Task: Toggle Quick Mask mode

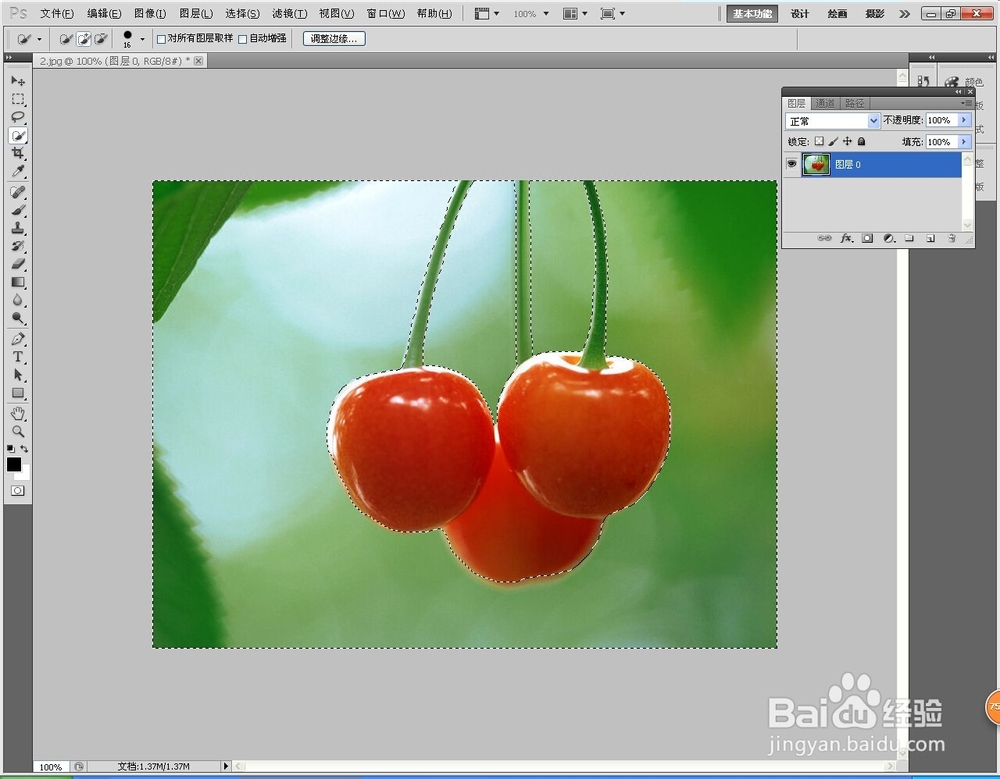Action: pos(18,491)
